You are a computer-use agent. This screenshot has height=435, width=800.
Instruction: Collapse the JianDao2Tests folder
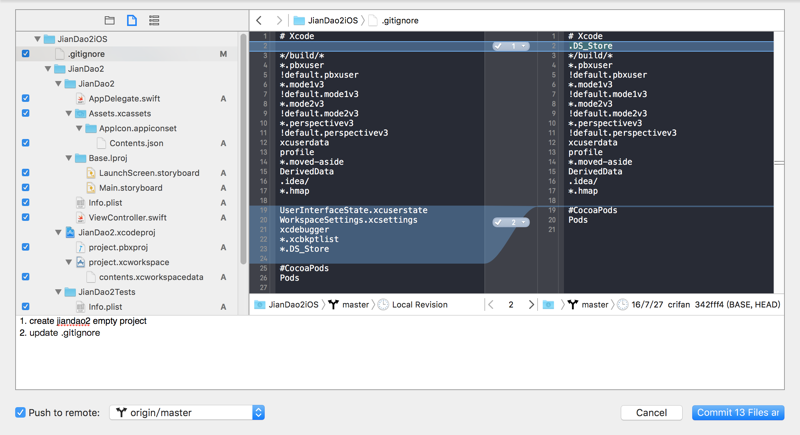click(x=58, y=292)
